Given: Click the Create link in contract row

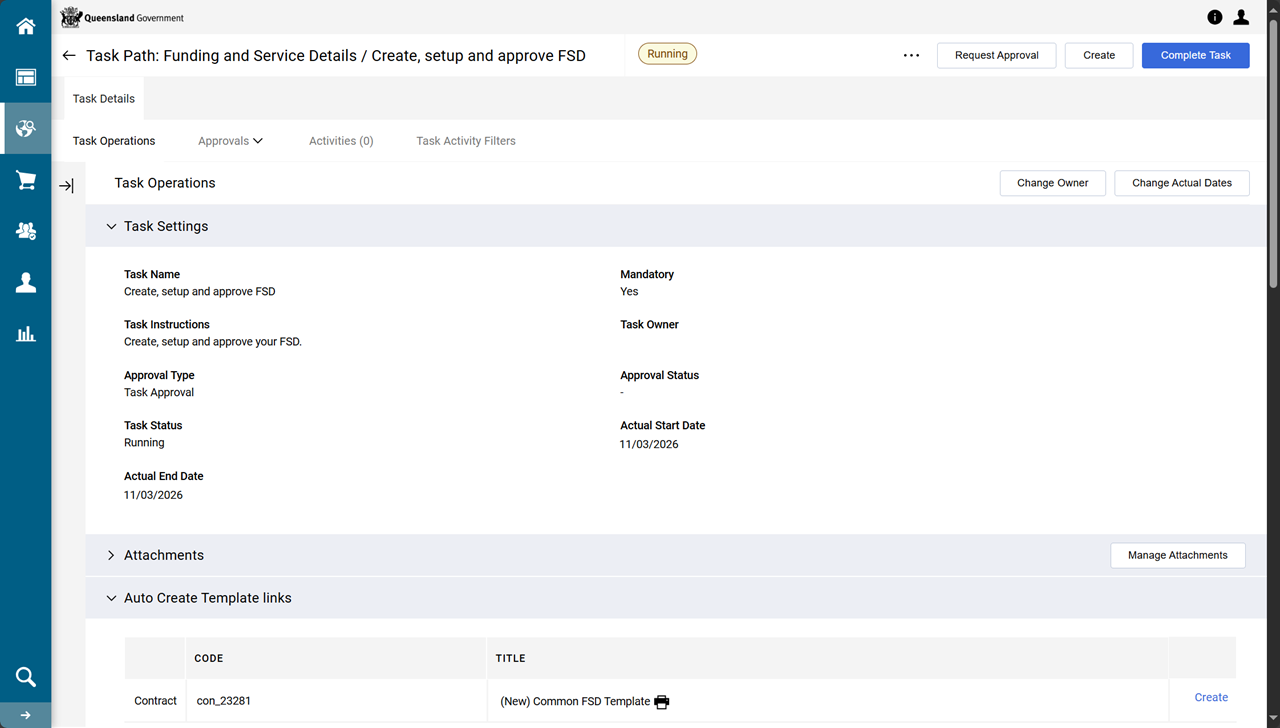Looking at the screenshot, I should (x=1211, y=698).
